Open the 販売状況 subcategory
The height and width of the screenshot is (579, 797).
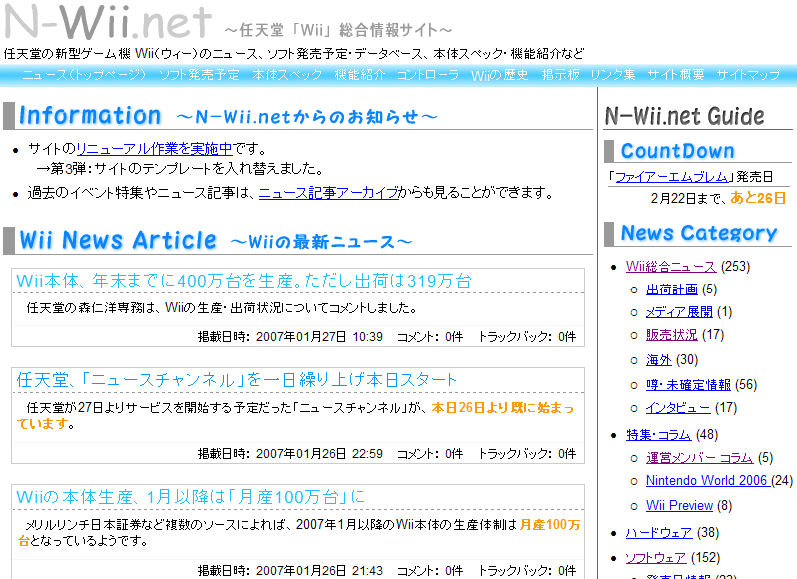pos(671,334)
